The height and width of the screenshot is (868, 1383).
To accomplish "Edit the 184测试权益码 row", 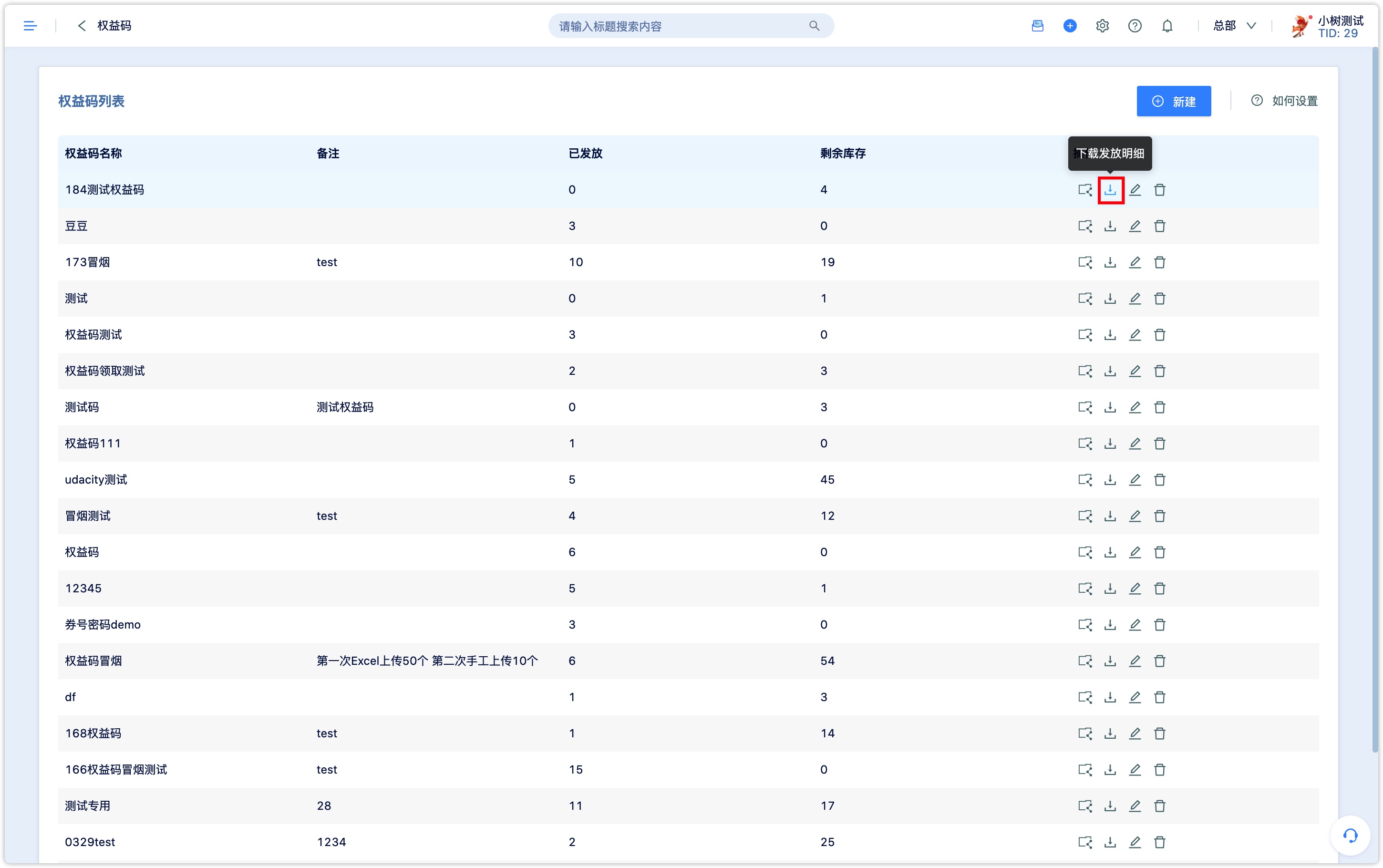I will click(x=1135, y=189).
